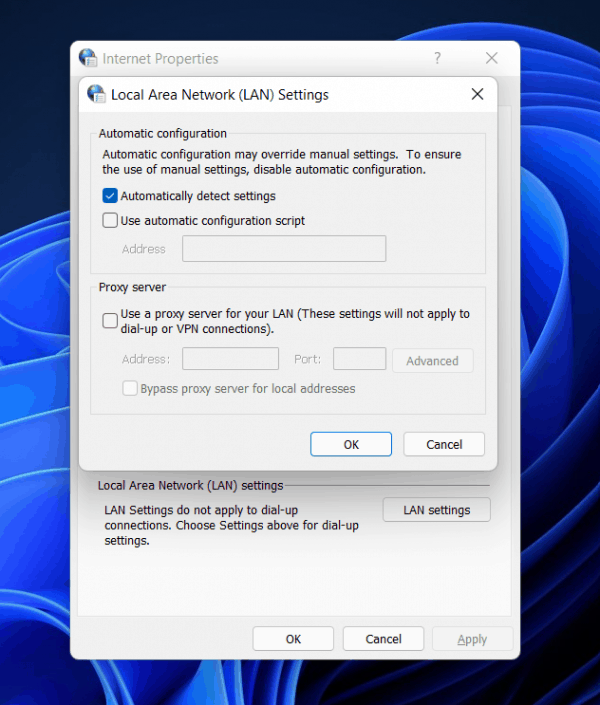The width and height of the screenshot is (600, 705).
Task: Close the Local Area Network Settings dialog
Action: point(477,94)
